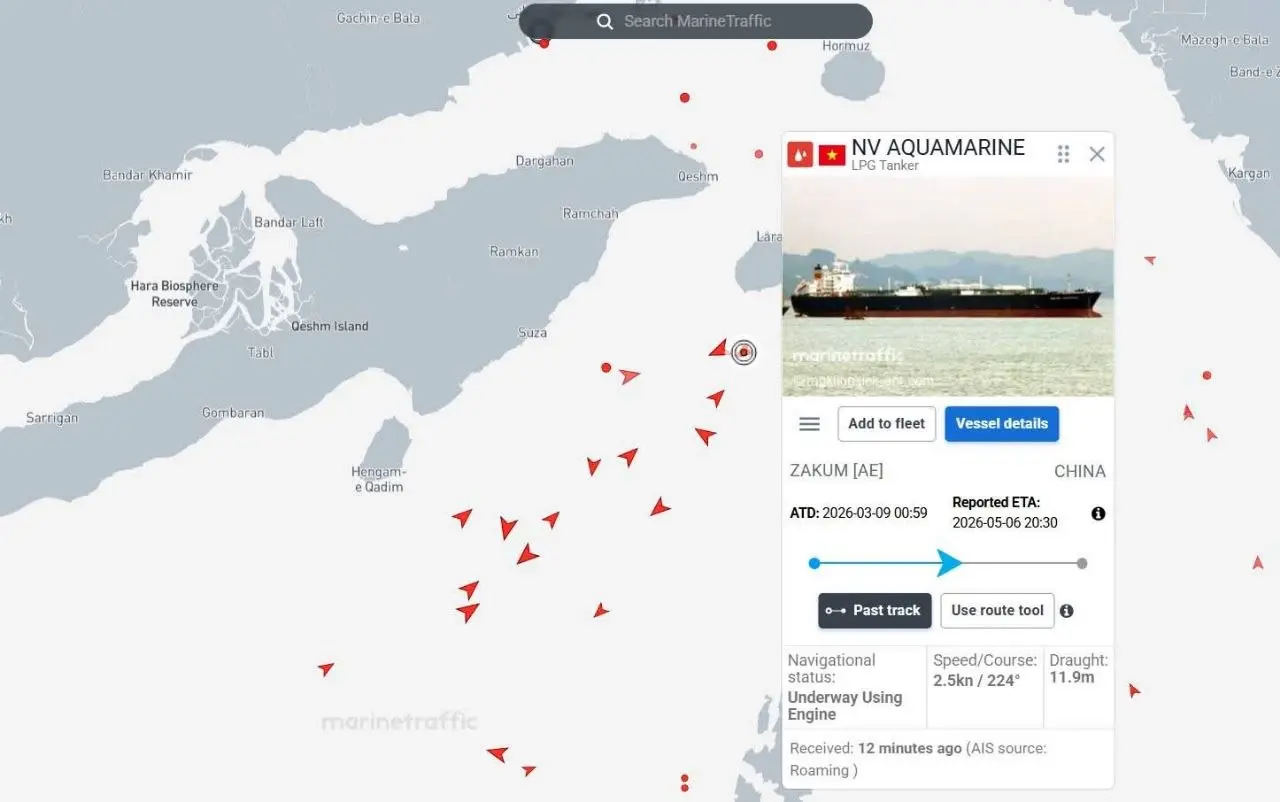Click the CHINA destination label
1280x802 pixels.
[x=1080, y=471]
